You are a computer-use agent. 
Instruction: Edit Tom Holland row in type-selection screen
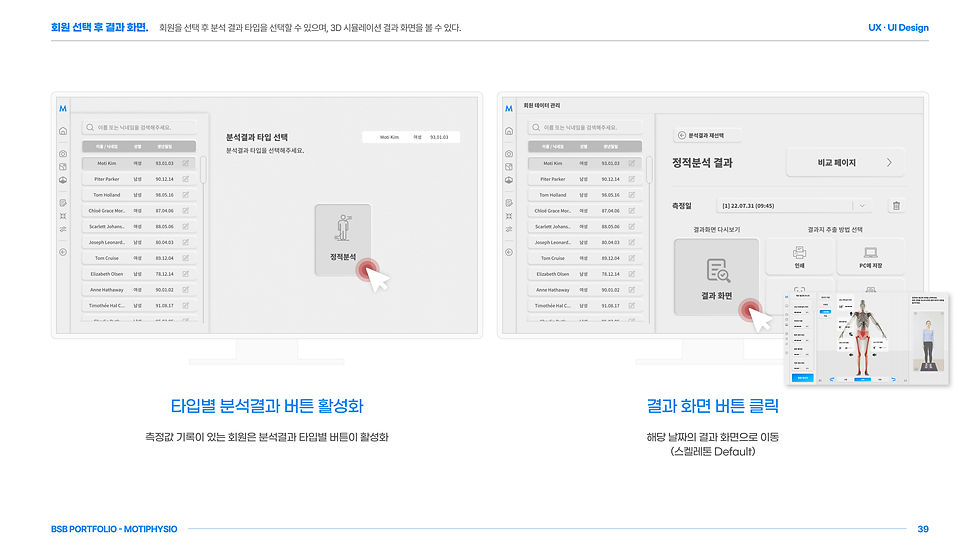click(186, 195)
